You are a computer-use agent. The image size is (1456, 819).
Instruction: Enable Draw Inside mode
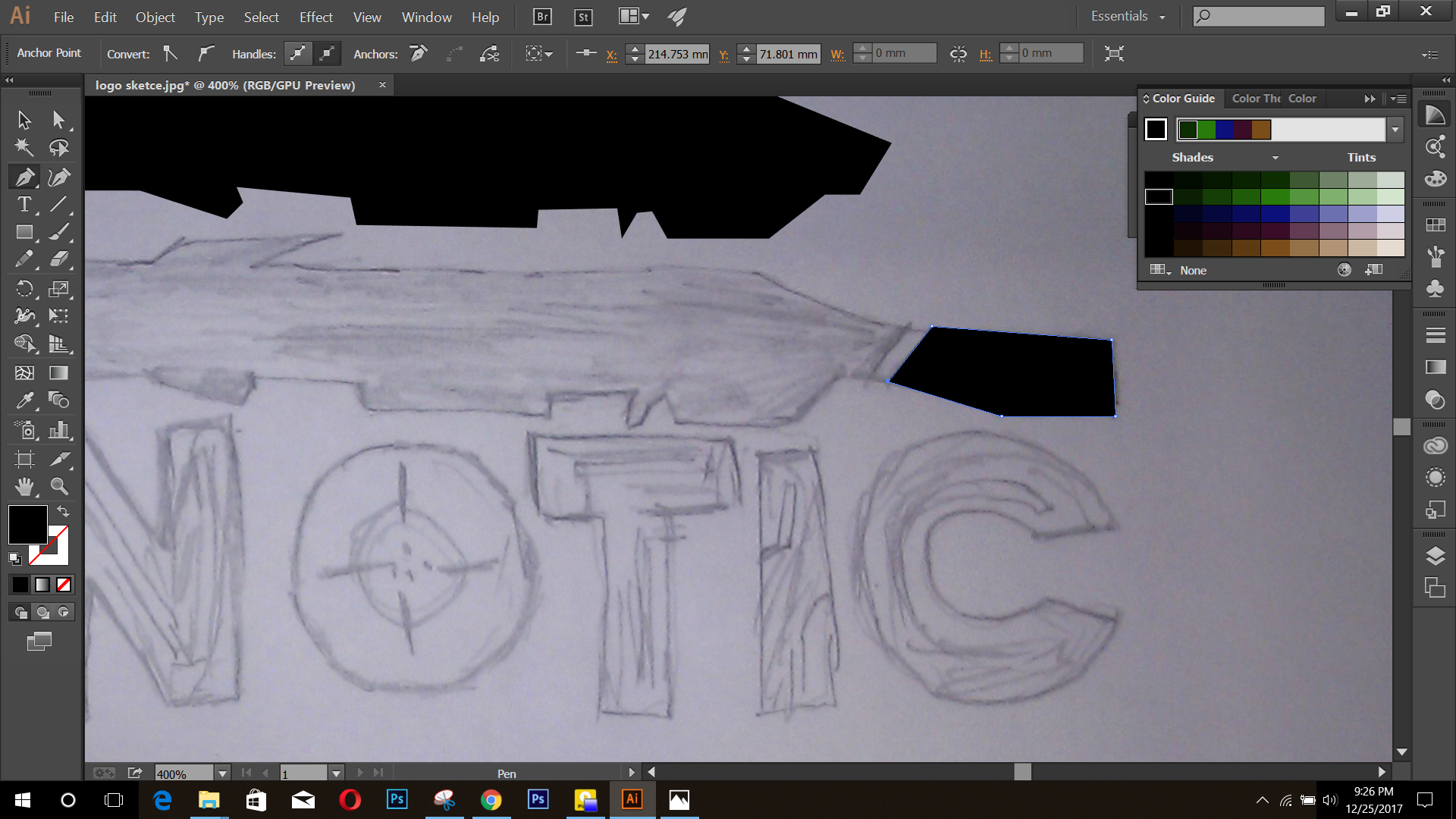click(x=64, y=612)
